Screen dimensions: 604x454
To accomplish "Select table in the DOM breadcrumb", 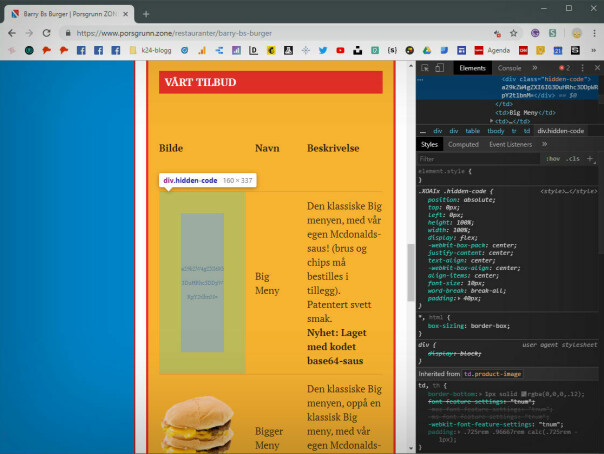I will 472,131.
